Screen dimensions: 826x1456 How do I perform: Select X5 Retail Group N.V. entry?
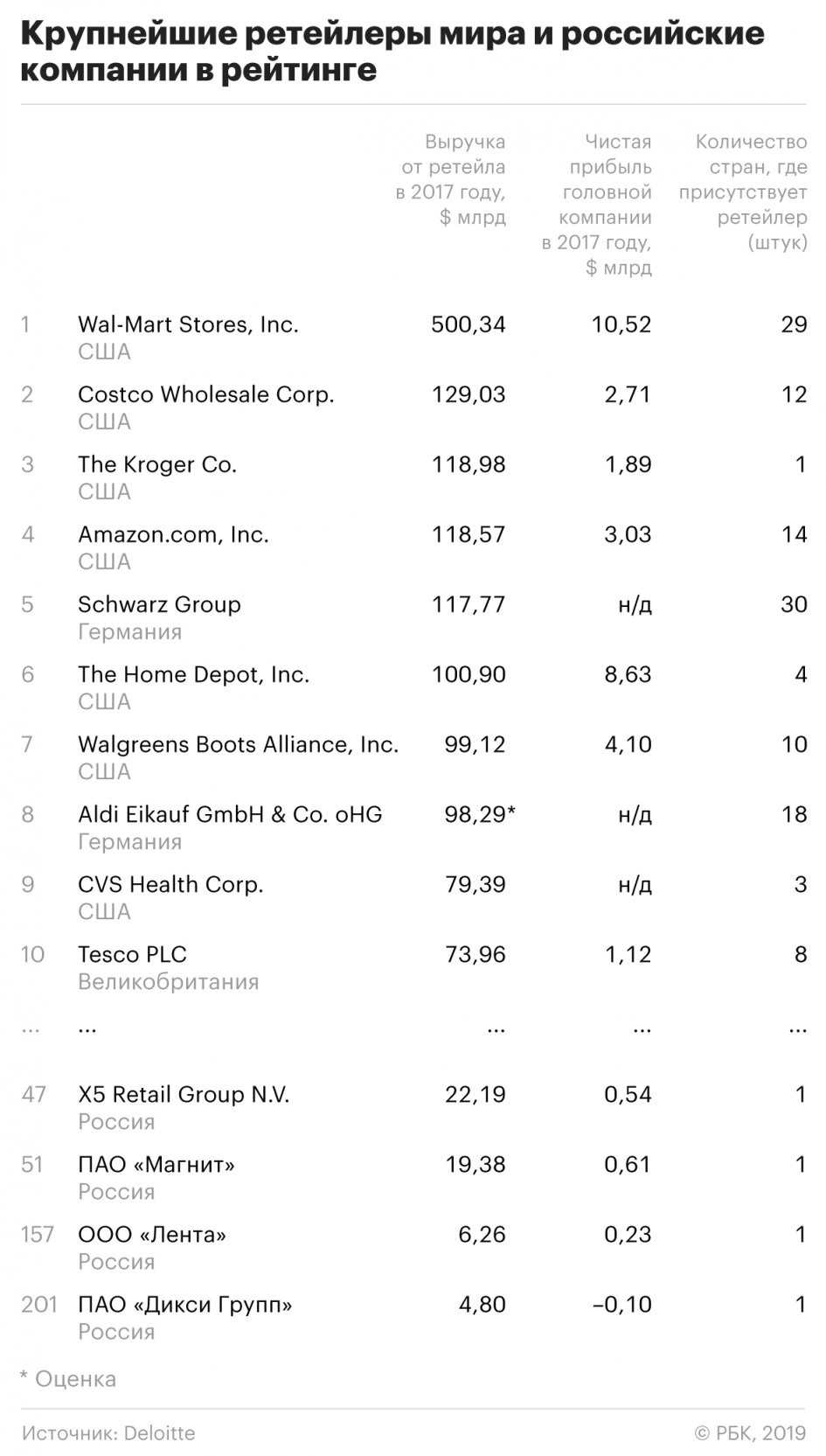(x=184, y=1094)
